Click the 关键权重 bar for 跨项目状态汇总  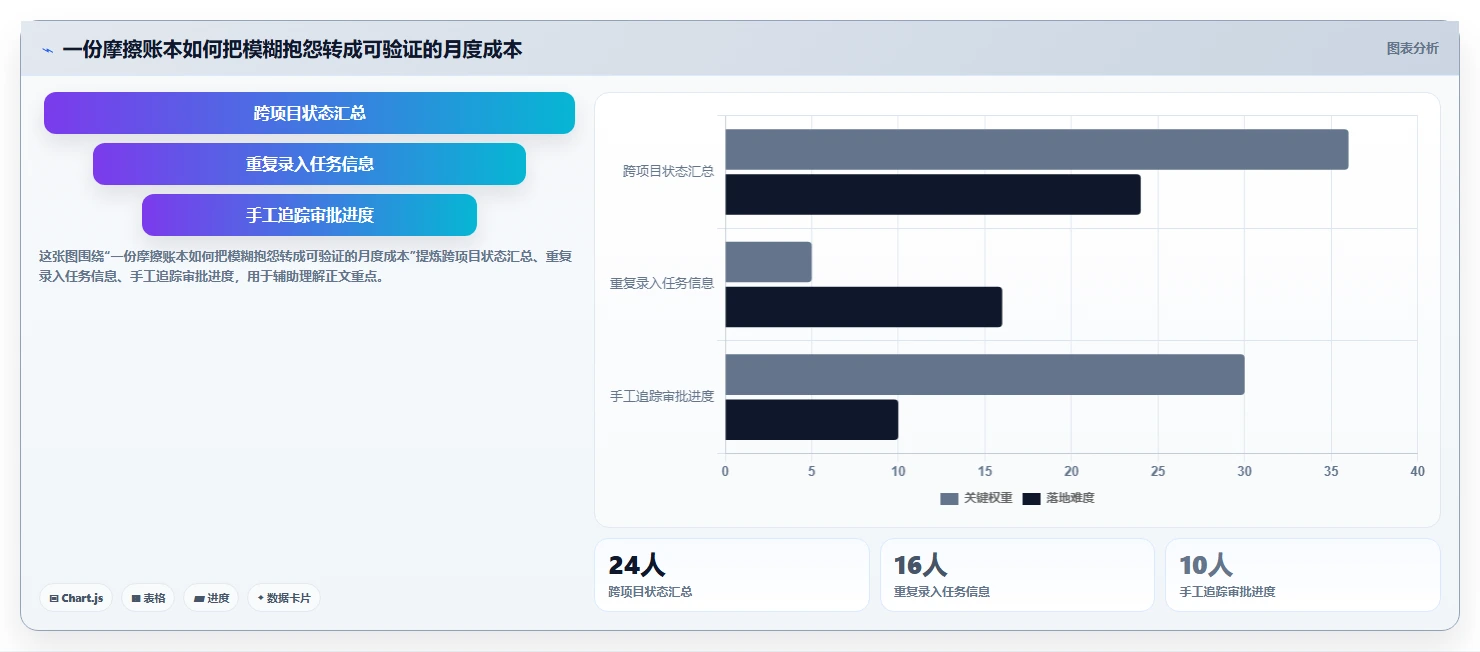pos(1036,149)
